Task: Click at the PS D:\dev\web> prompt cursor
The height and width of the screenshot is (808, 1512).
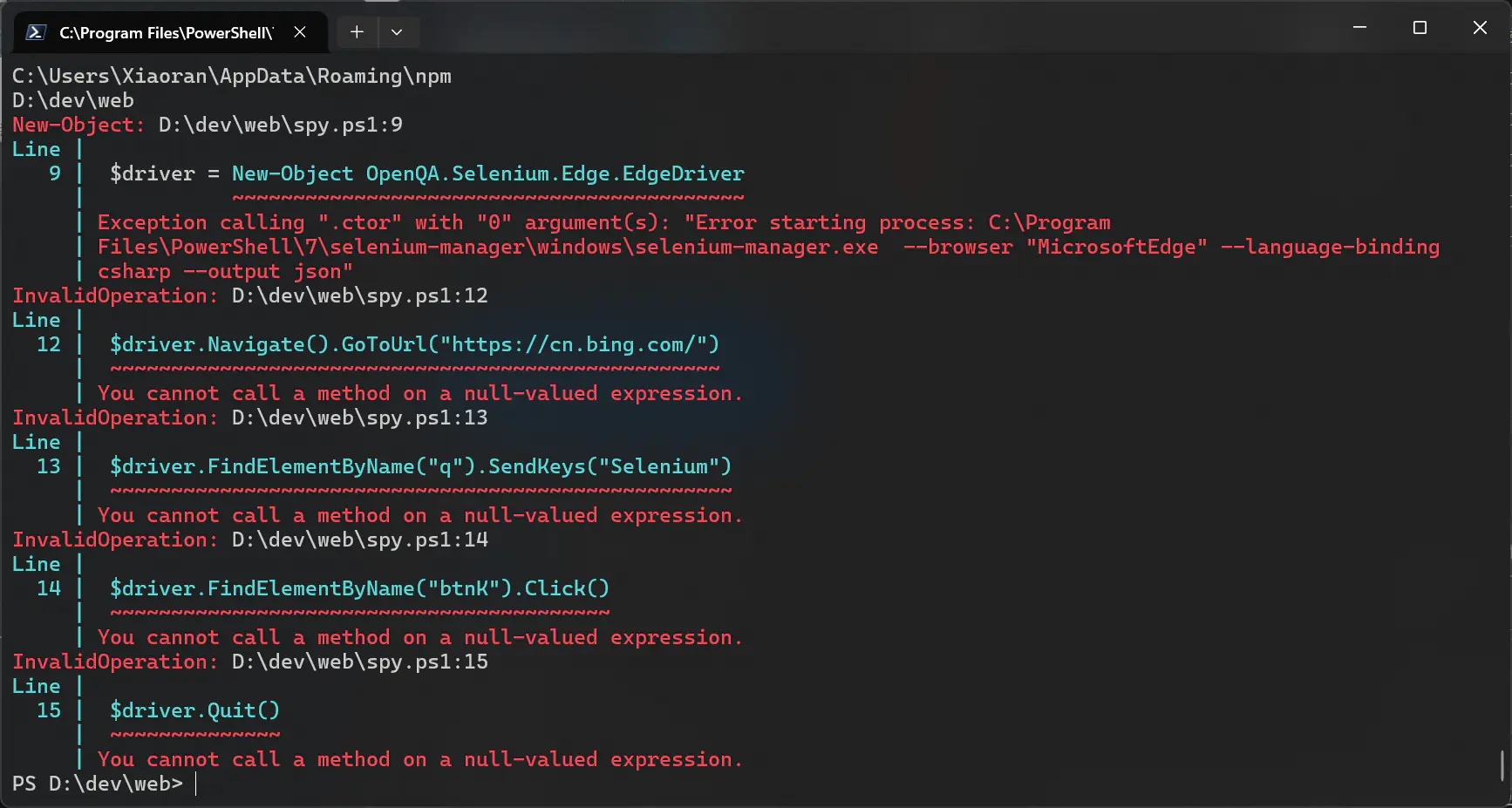Action: [x=196, y=784]
